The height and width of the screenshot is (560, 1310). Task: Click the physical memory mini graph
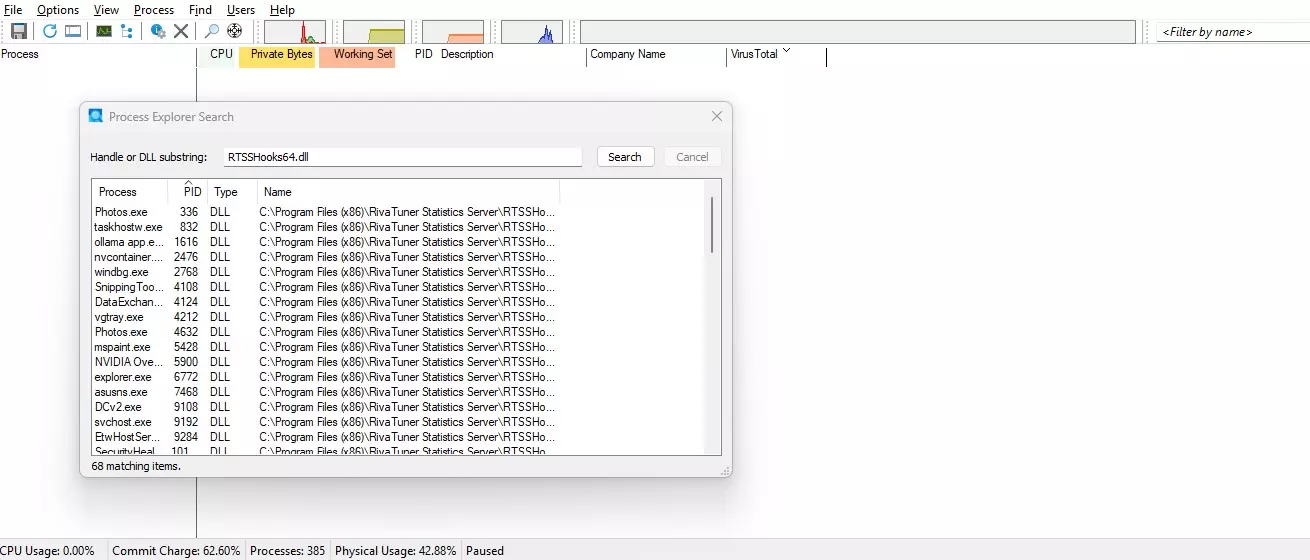(x=453, y=32)
